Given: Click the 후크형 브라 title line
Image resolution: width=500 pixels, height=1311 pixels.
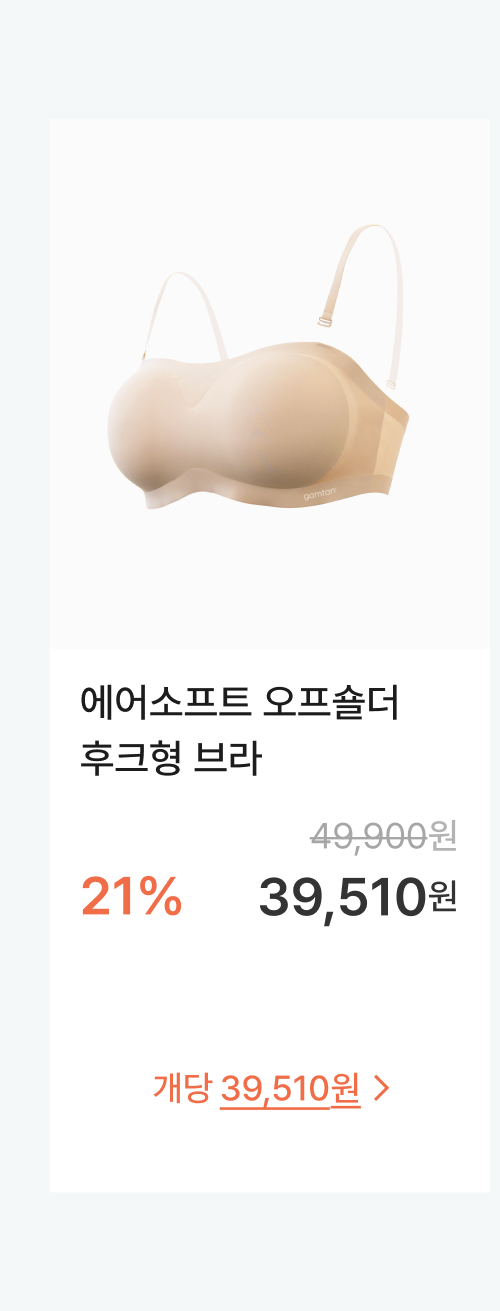Looking at the screenshot, I should (170, 759).
